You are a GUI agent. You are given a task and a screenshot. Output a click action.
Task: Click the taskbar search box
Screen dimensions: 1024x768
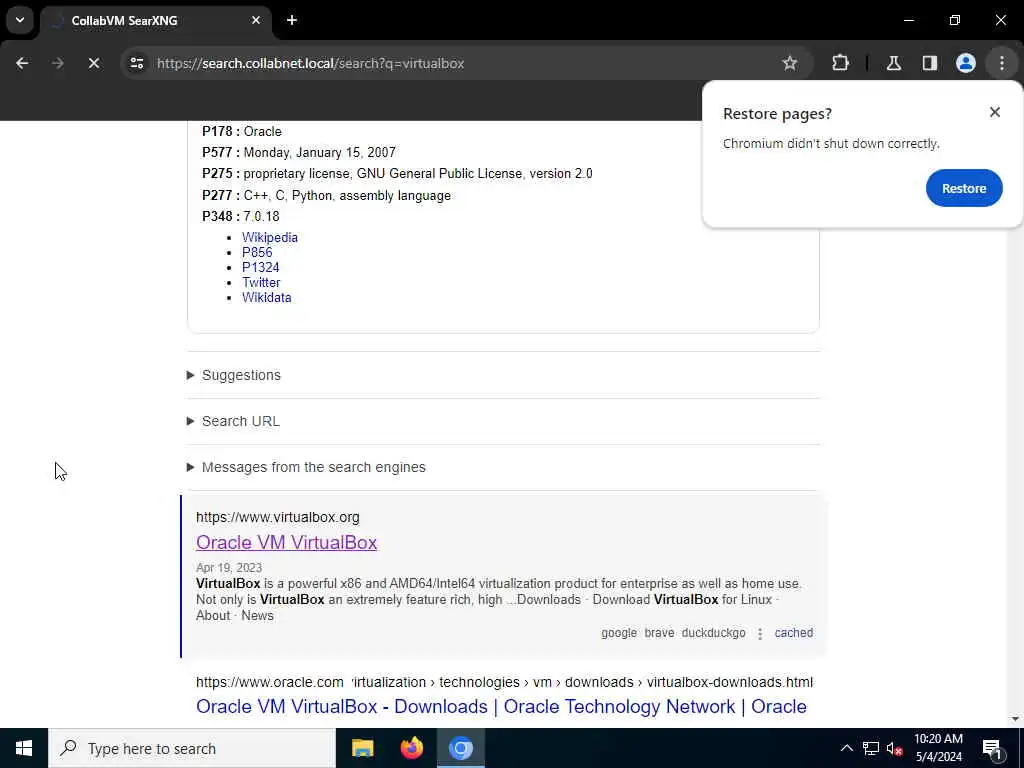point(191,748)
